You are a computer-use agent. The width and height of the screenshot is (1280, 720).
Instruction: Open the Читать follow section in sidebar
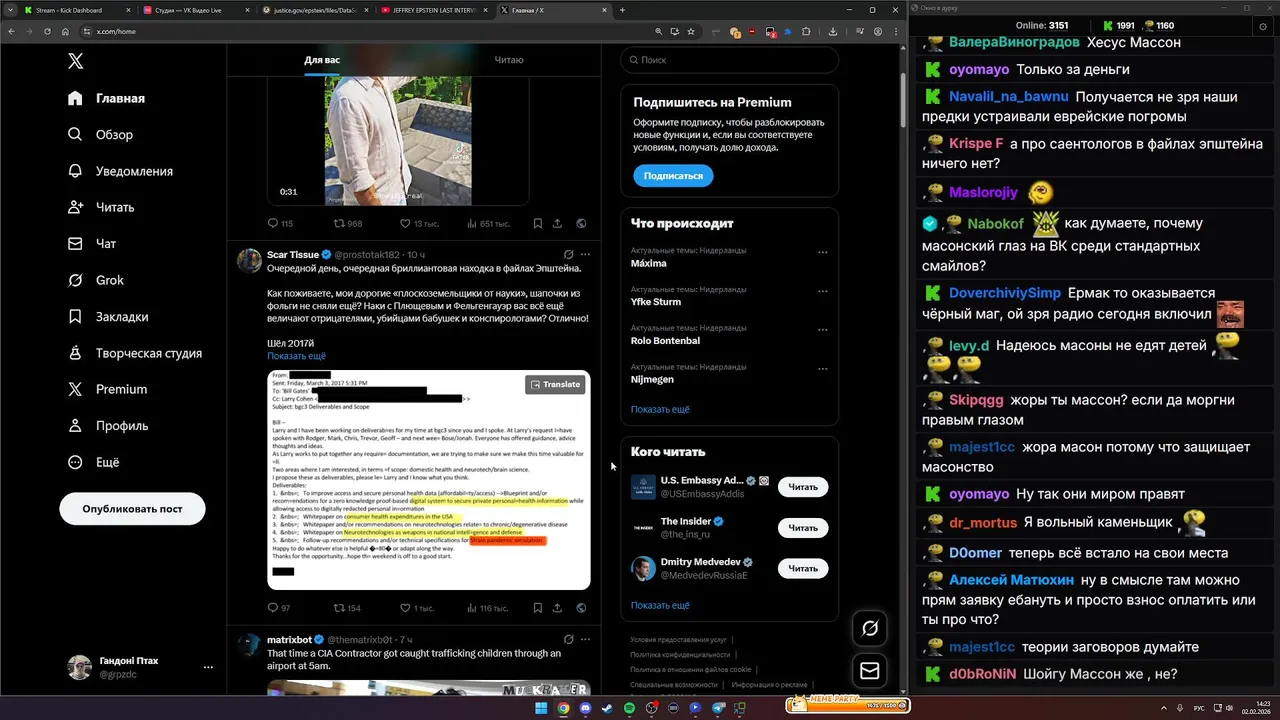coord(101,207)
